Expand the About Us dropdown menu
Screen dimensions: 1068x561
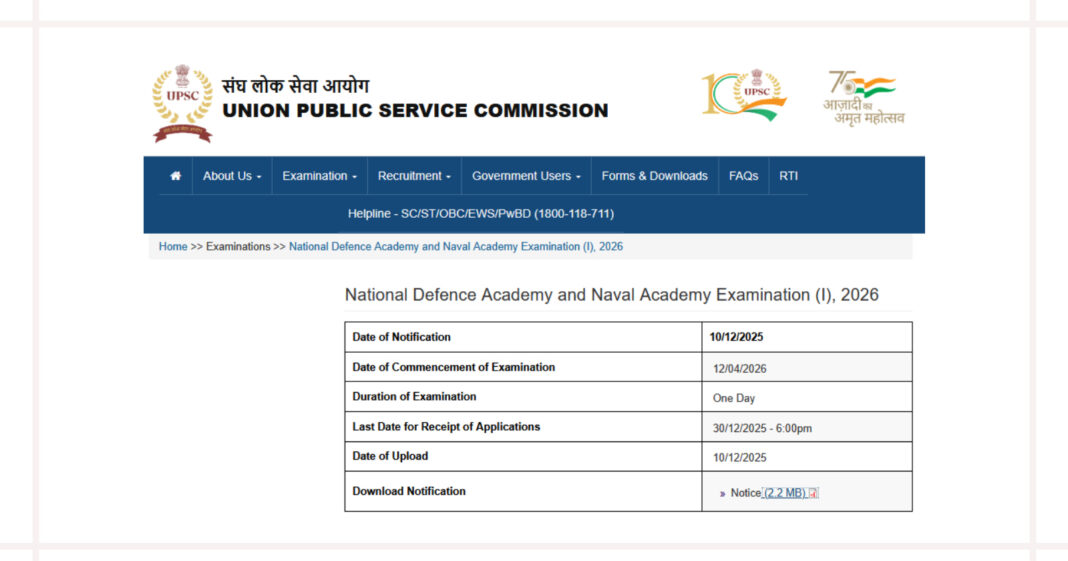pyautogui.click(x=232, y=176)
